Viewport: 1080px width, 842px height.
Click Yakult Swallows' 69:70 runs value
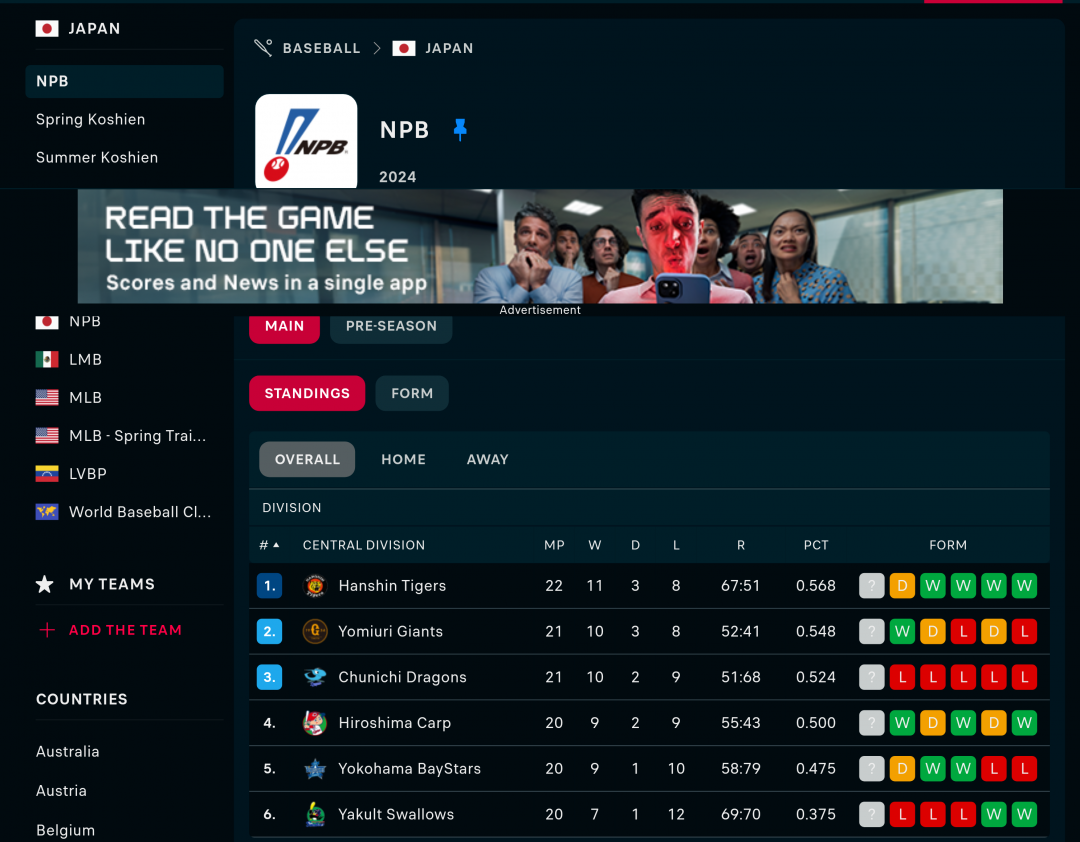[x=741, y=814]
